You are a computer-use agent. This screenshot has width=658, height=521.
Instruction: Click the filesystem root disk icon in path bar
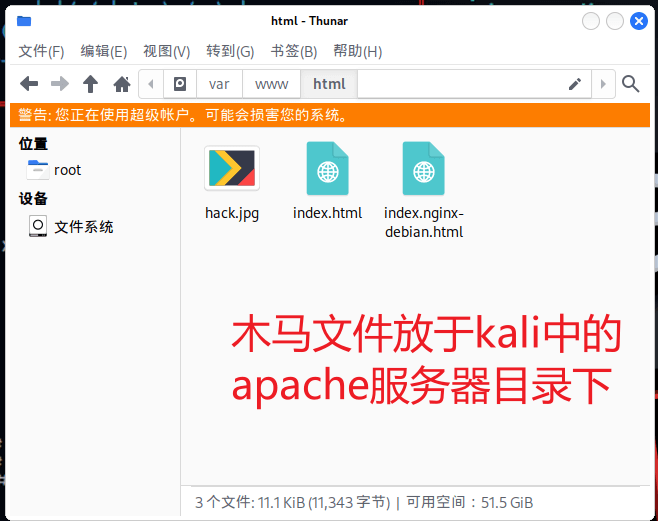(x=180, y=84)
